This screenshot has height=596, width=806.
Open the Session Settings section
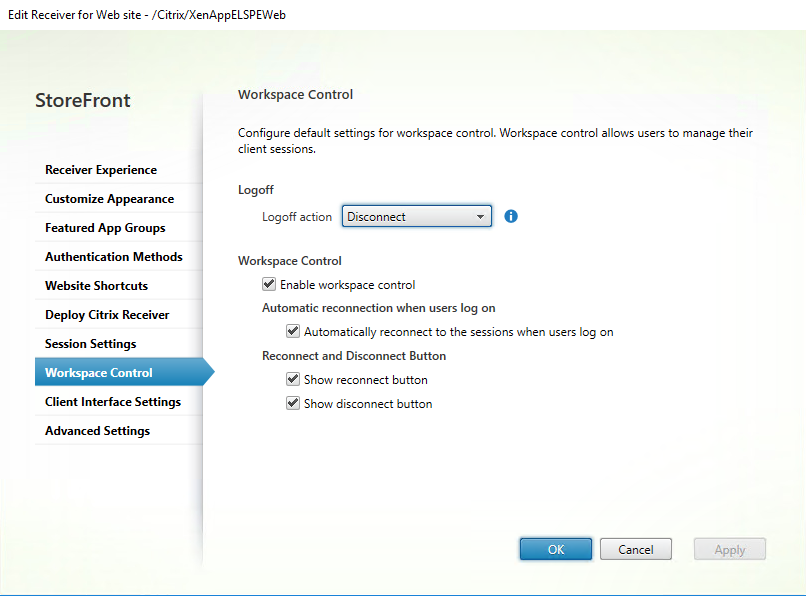point(91,344)
